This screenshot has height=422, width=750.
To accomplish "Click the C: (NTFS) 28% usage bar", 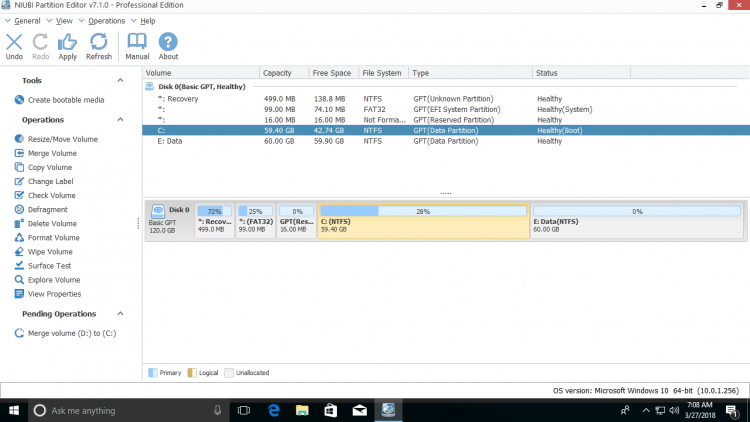I will pos(423,211).
